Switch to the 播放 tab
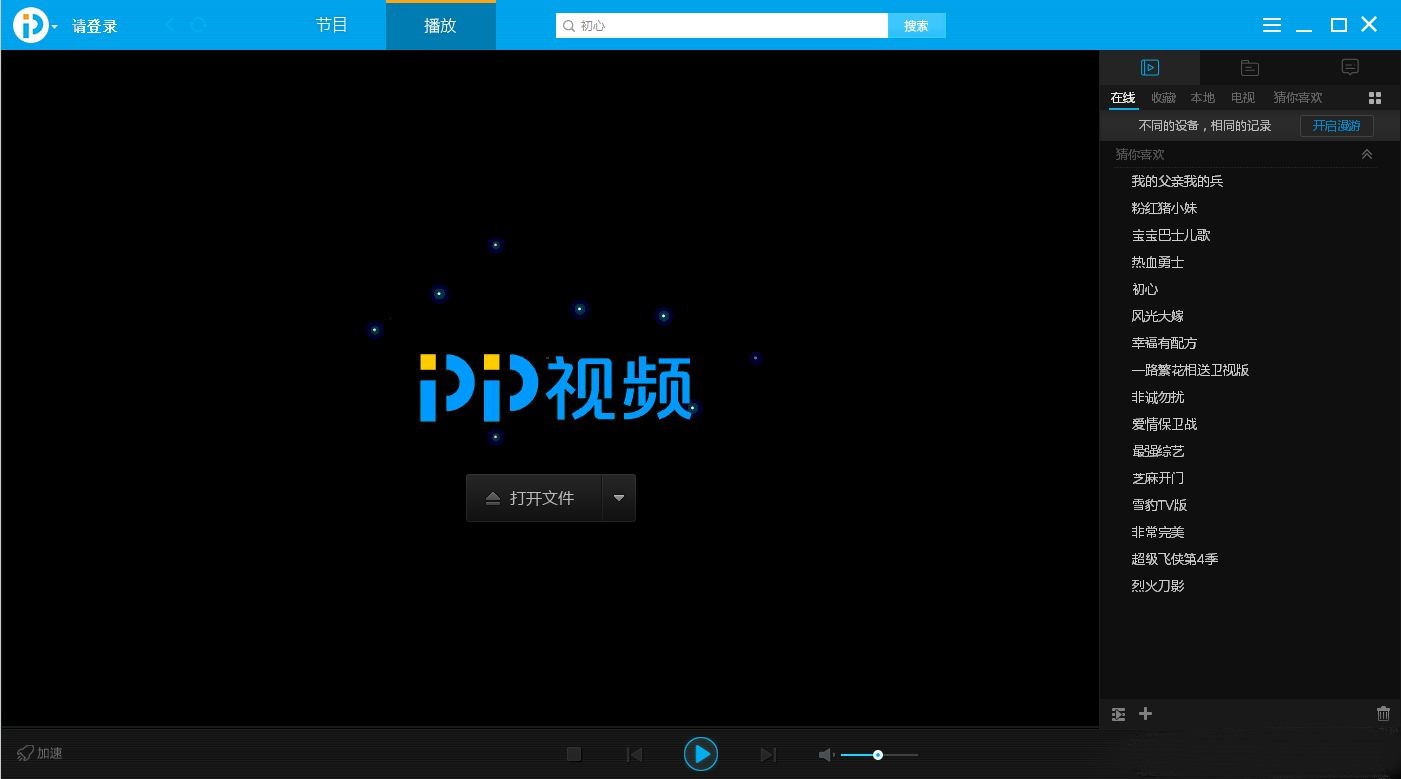The width and height of the screenshot is (1401, 779). click(440, 26)
